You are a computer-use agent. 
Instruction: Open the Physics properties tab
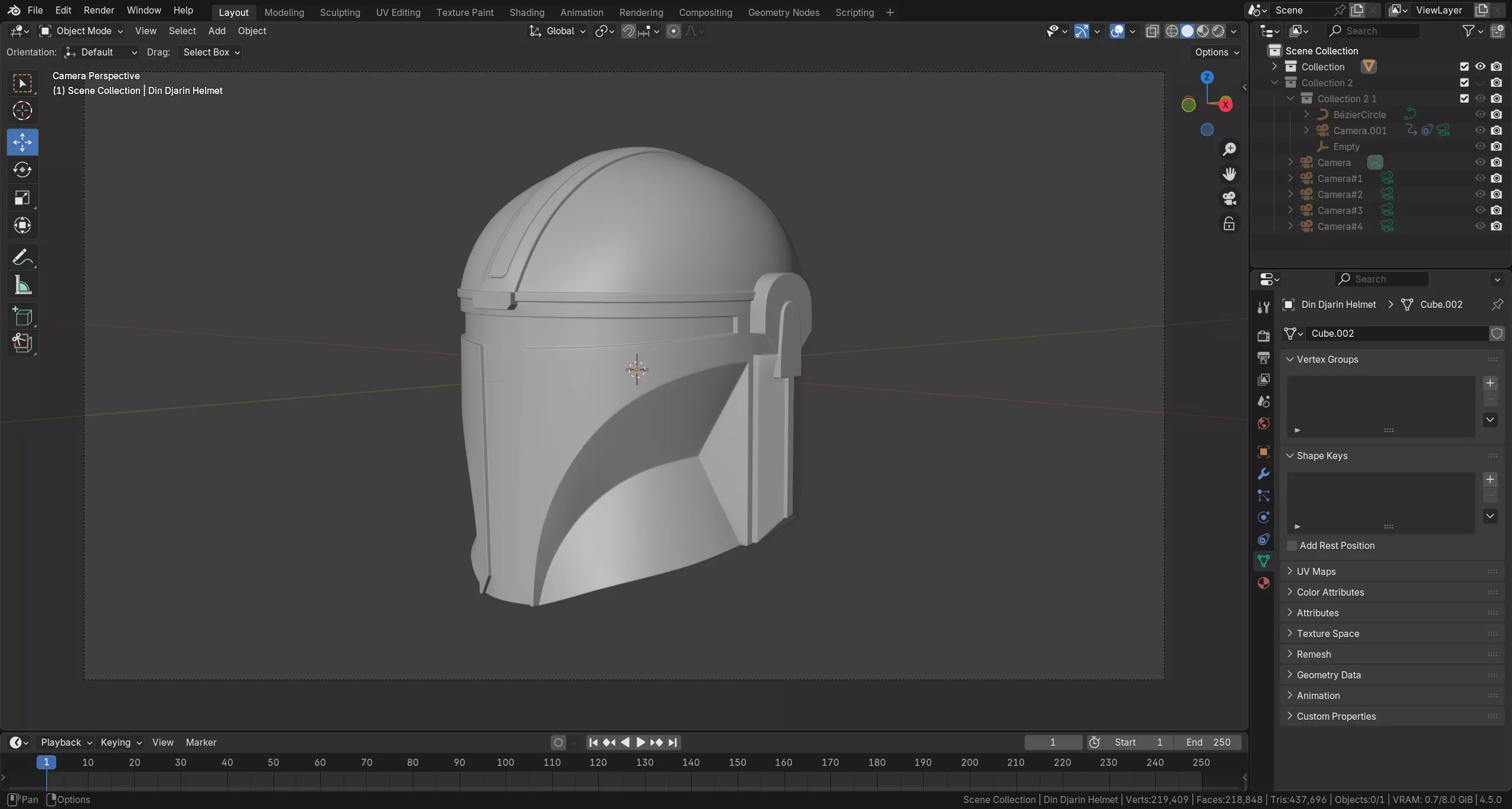(1263, 517)
